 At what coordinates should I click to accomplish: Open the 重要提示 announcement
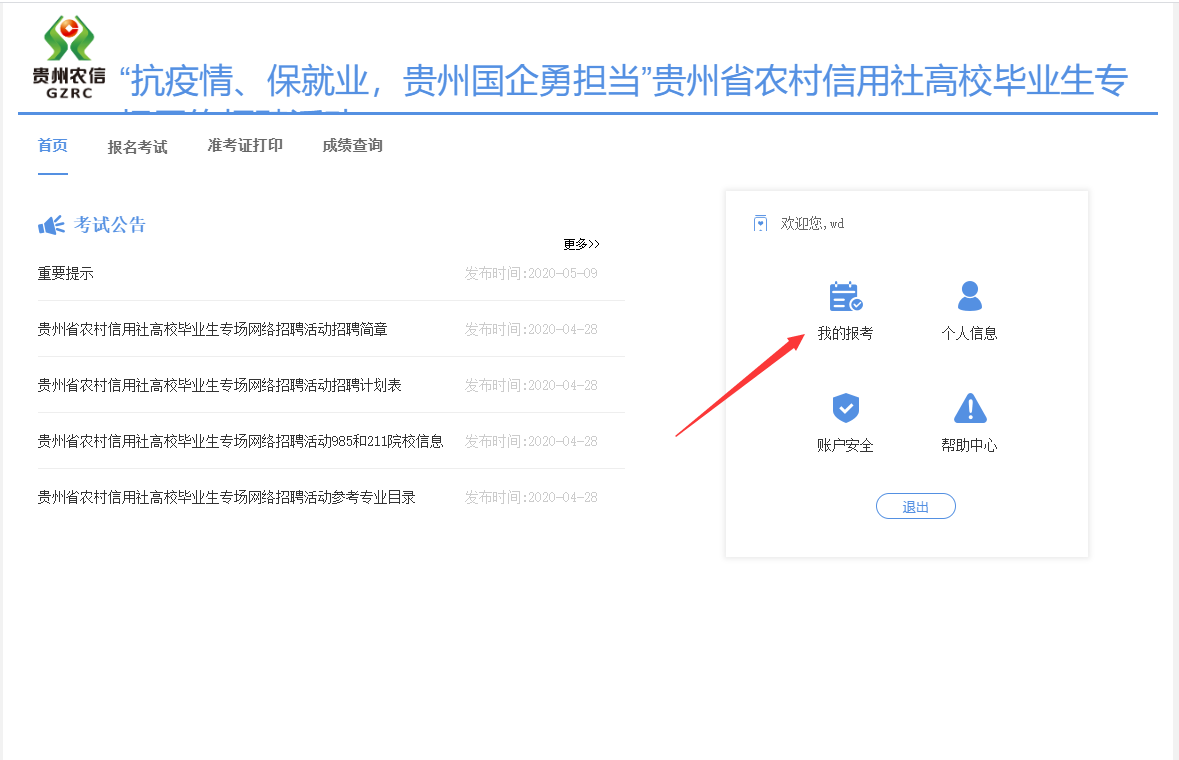click(66, 273)
